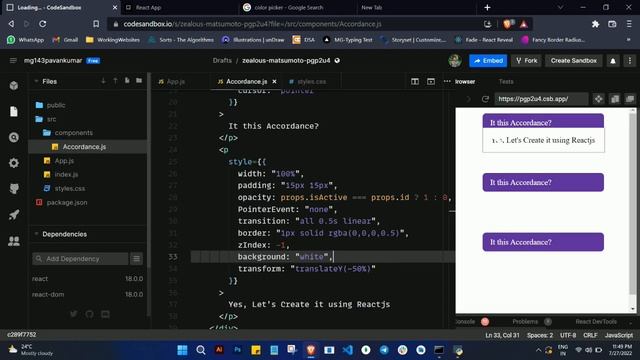The height and width of the screenshot is (360, 640).
Task: Toggle the preview layout icon
Action: click(431, 82)
